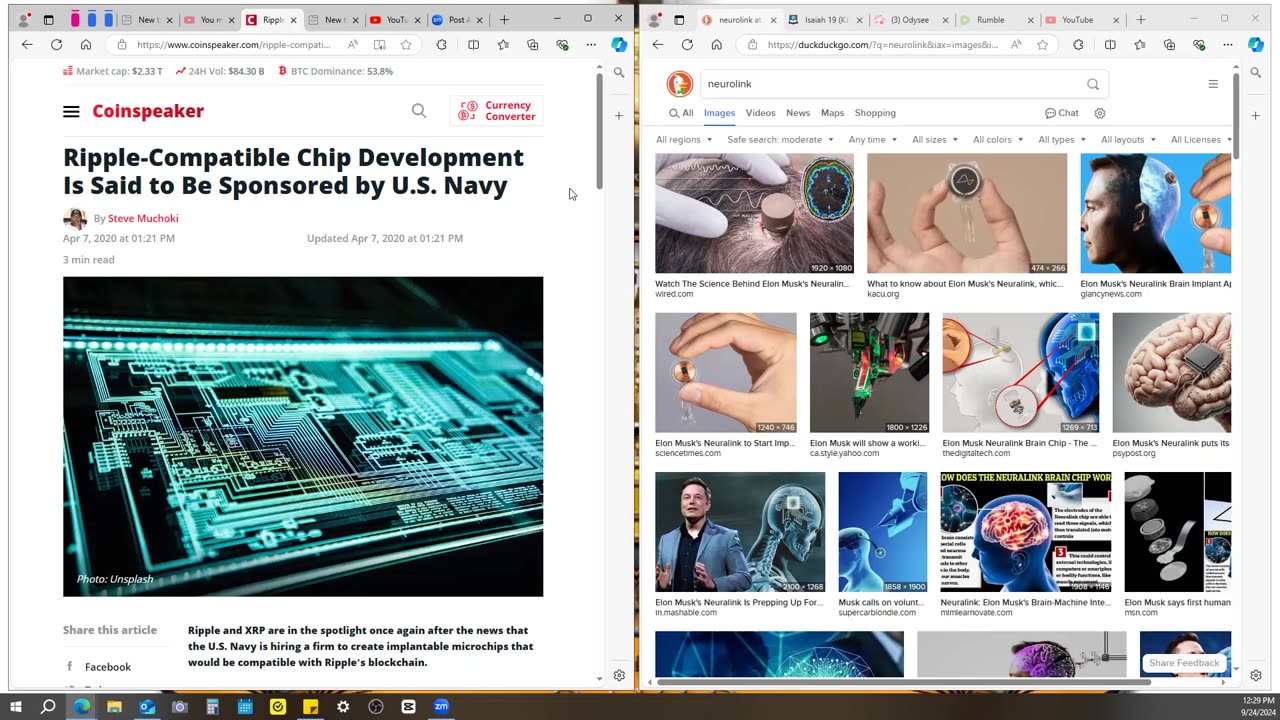The height and width of the screenshot is (720, 1280).
Task: Open the Coinspeaker hamburger menu
Action: click(71, 111)
